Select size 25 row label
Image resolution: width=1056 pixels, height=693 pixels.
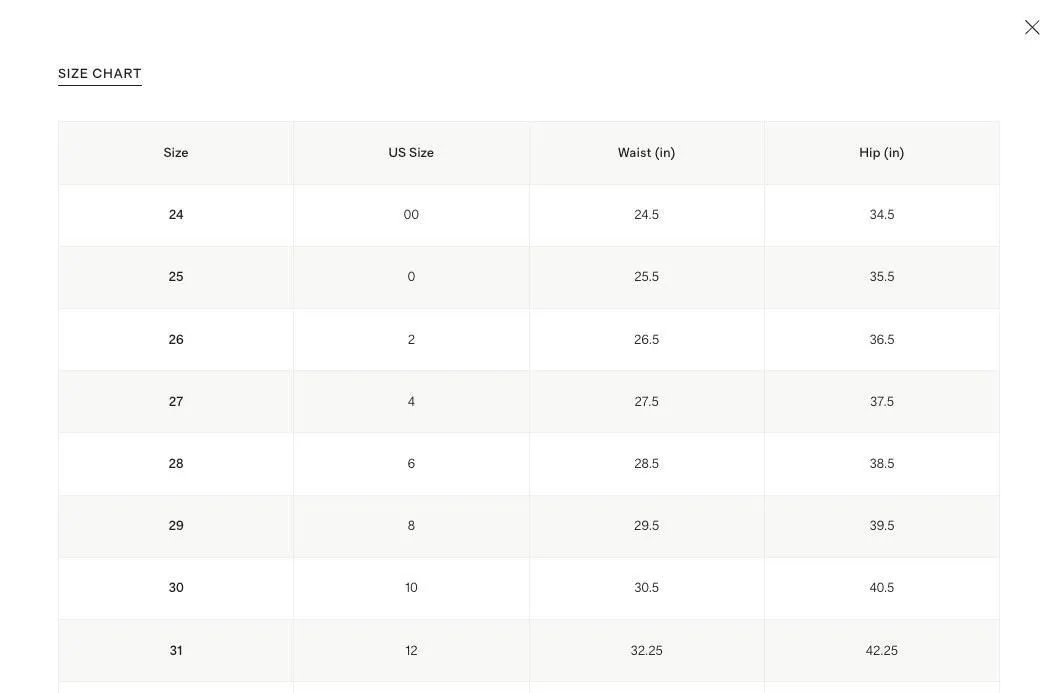[x=176, y=277]
